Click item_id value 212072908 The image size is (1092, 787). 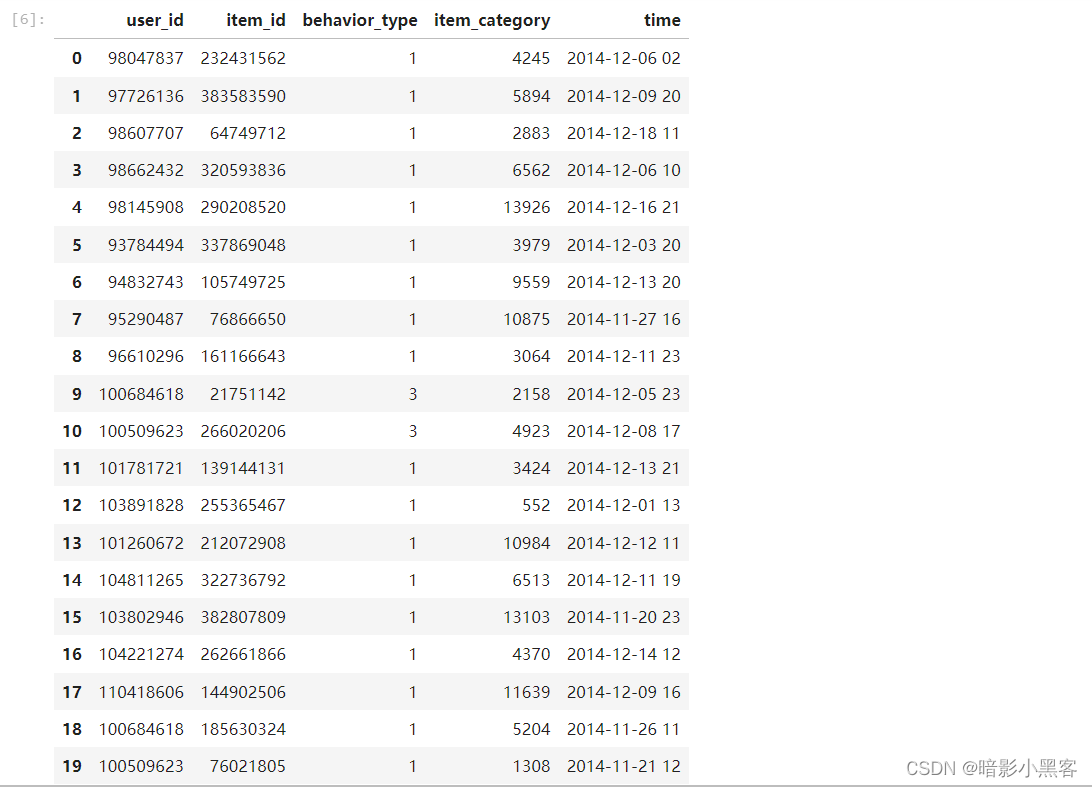pyautogui.click(x=243, y=543)
